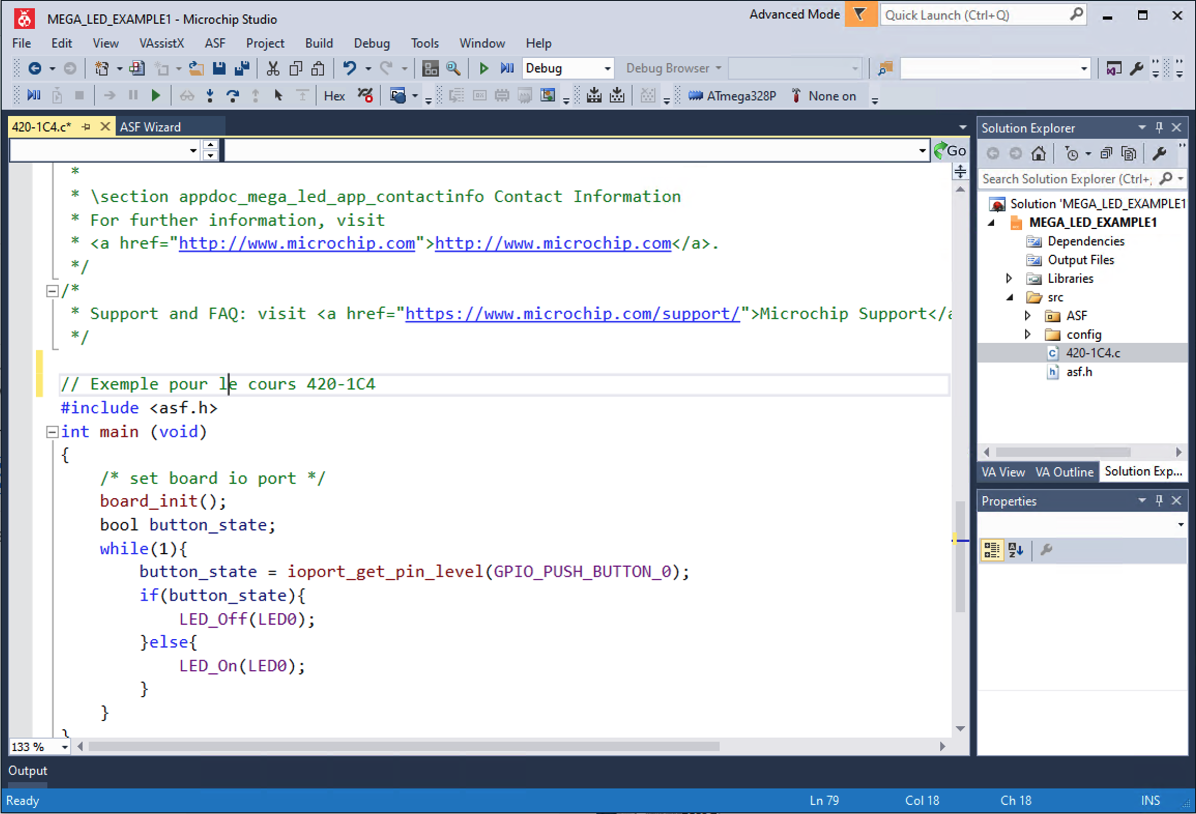The image size is (1196, 814).
Task: Click the Find in Files magnifier icon
Action: tap(453, 69)
